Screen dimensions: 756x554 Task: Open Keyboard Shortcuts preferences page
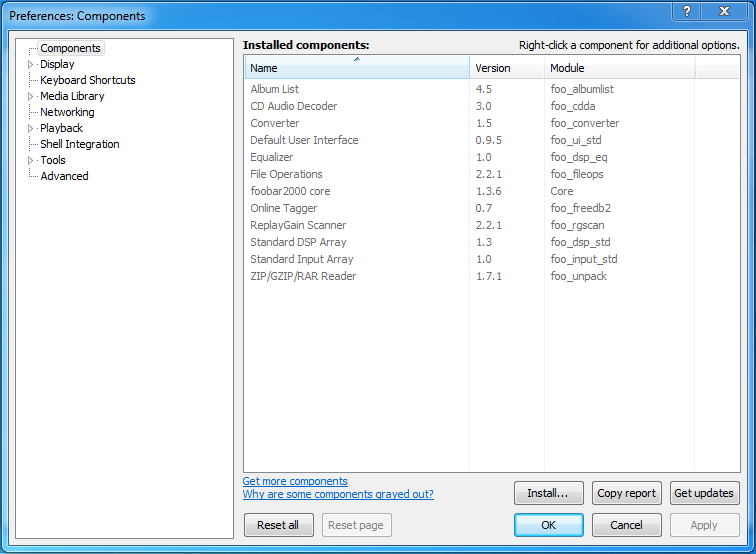[88, 80]
